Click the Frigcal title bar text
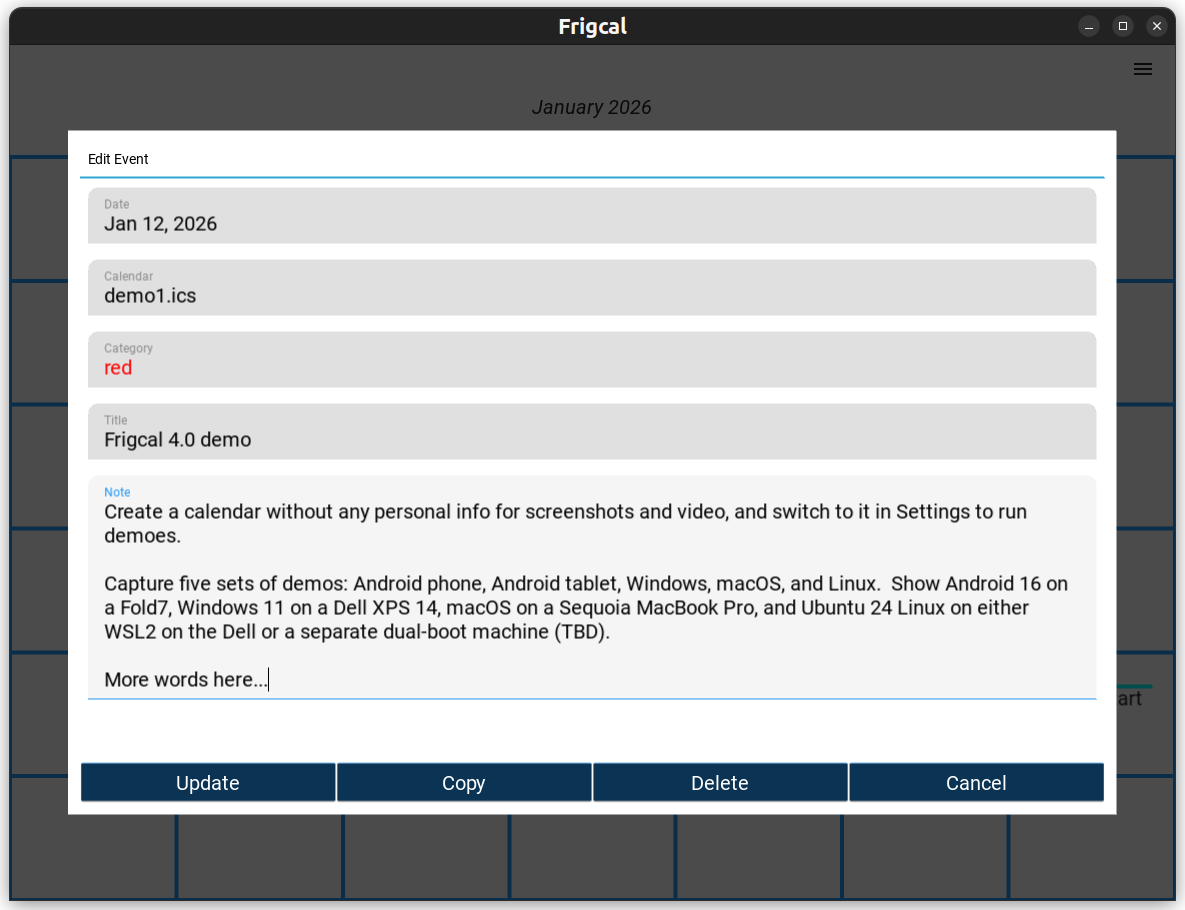1185x910 pixels. pyautogui.click(x=592, y=26)
